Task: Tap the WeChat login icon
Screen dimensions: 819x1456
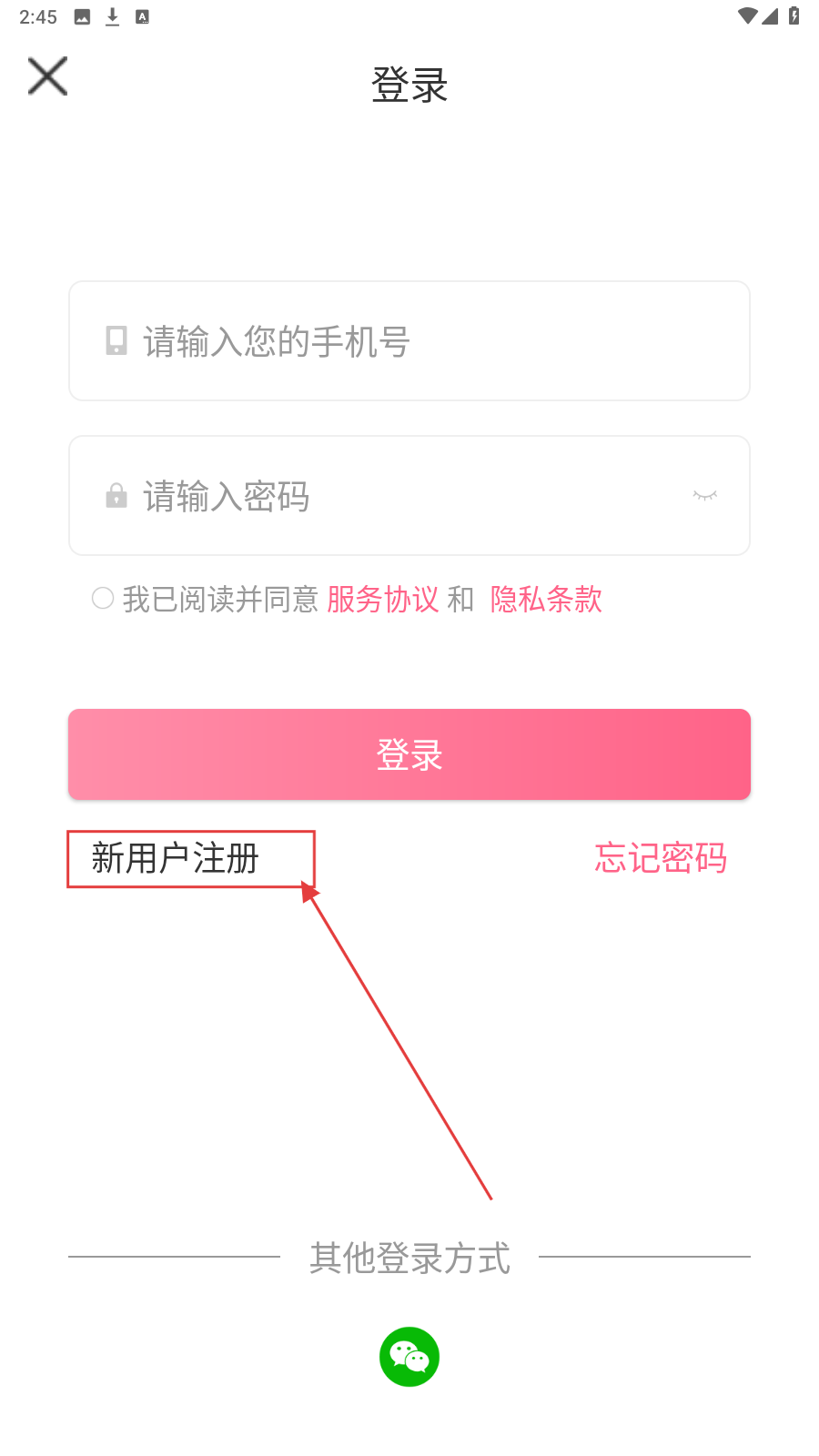Action: click(x=409, y=1356)
